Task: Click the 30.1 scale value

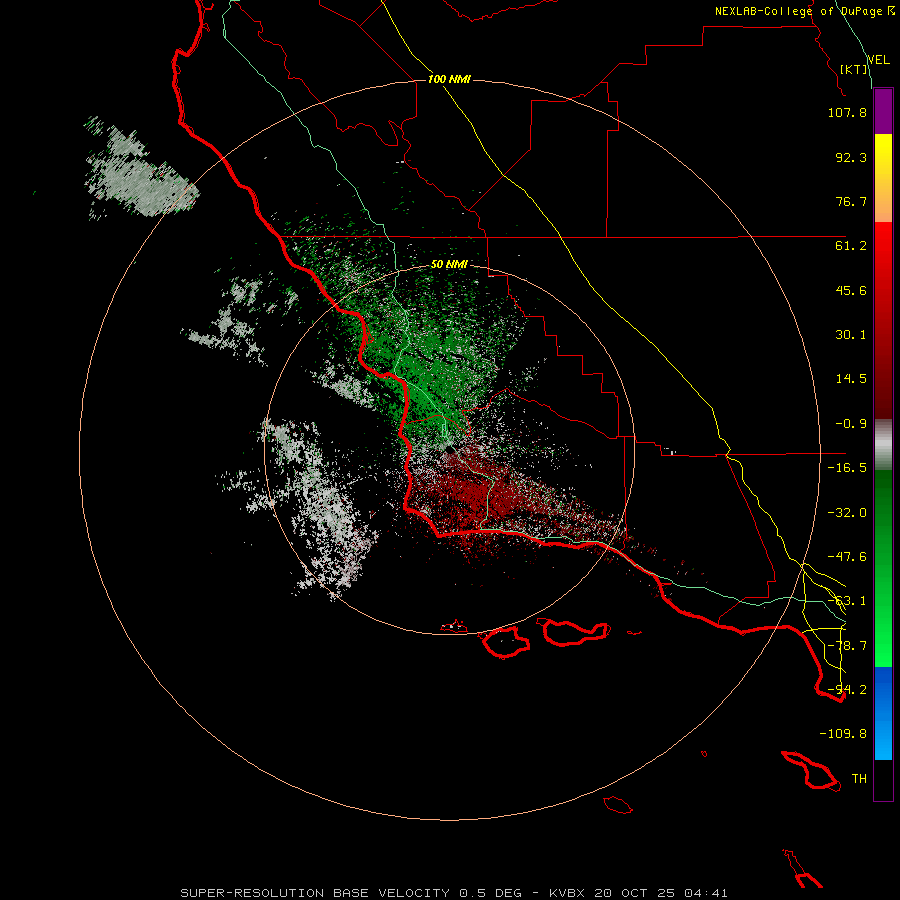Action: 851,335
